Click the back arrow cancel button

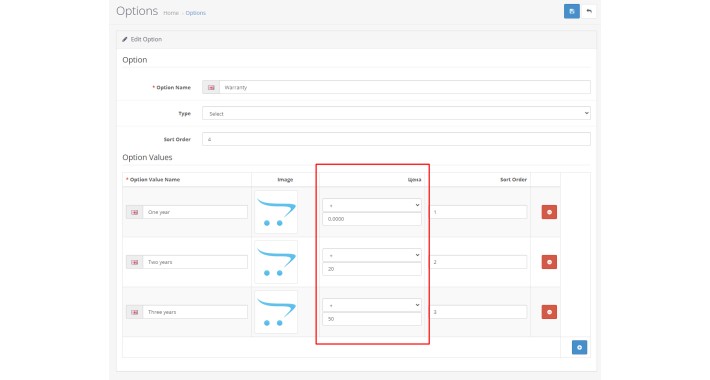coord(589,11)
